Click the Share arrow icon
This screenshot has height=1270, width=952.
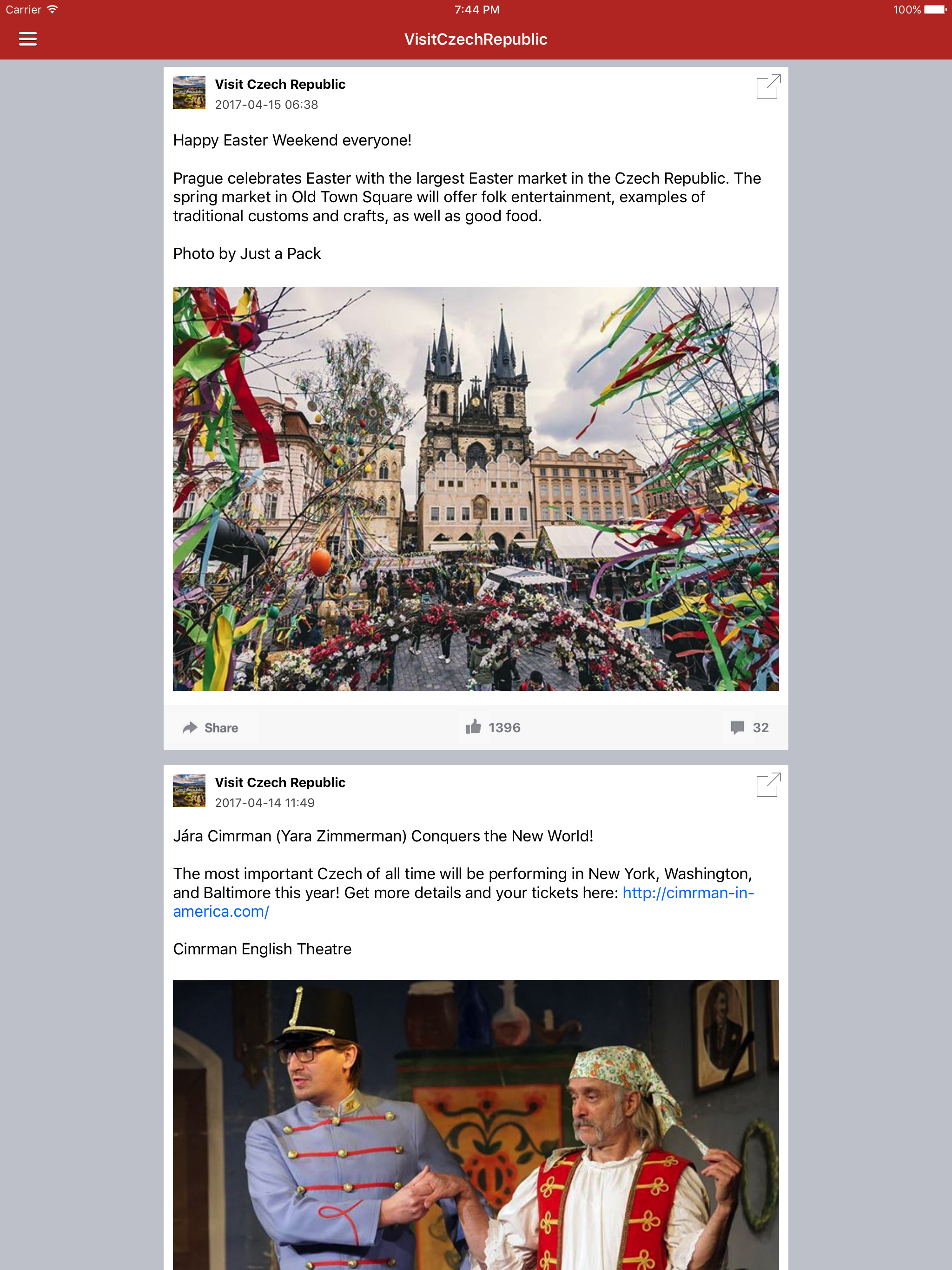pos(190,728)
